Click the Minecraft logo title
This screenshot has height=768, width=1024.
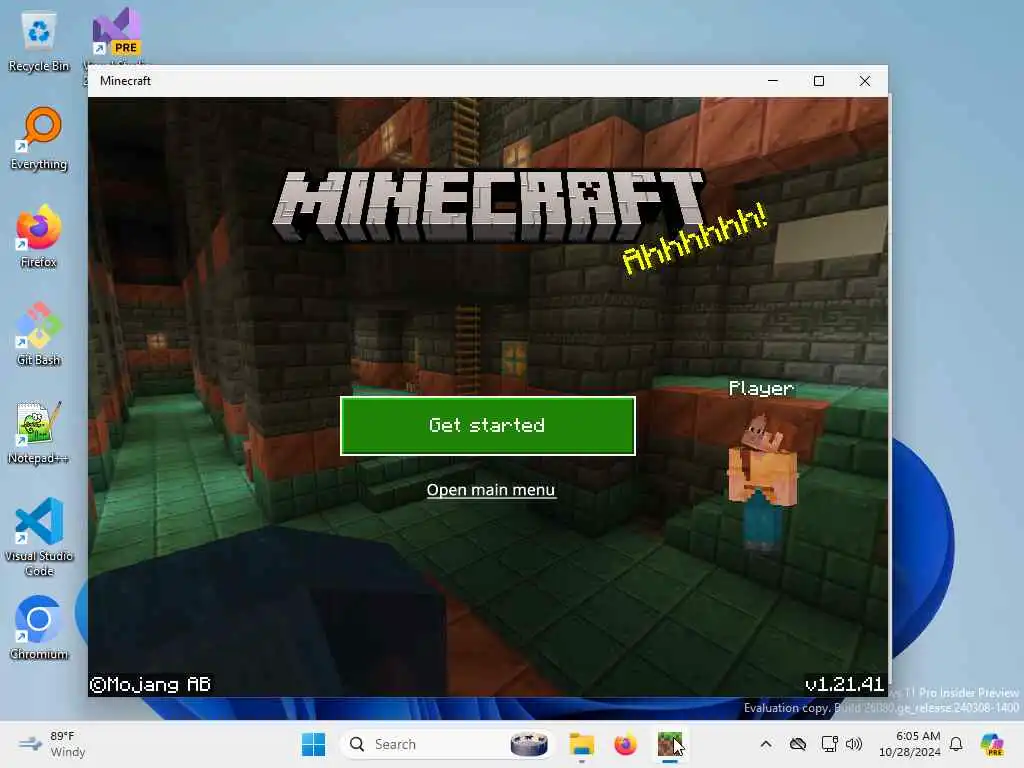coord(488,206)
